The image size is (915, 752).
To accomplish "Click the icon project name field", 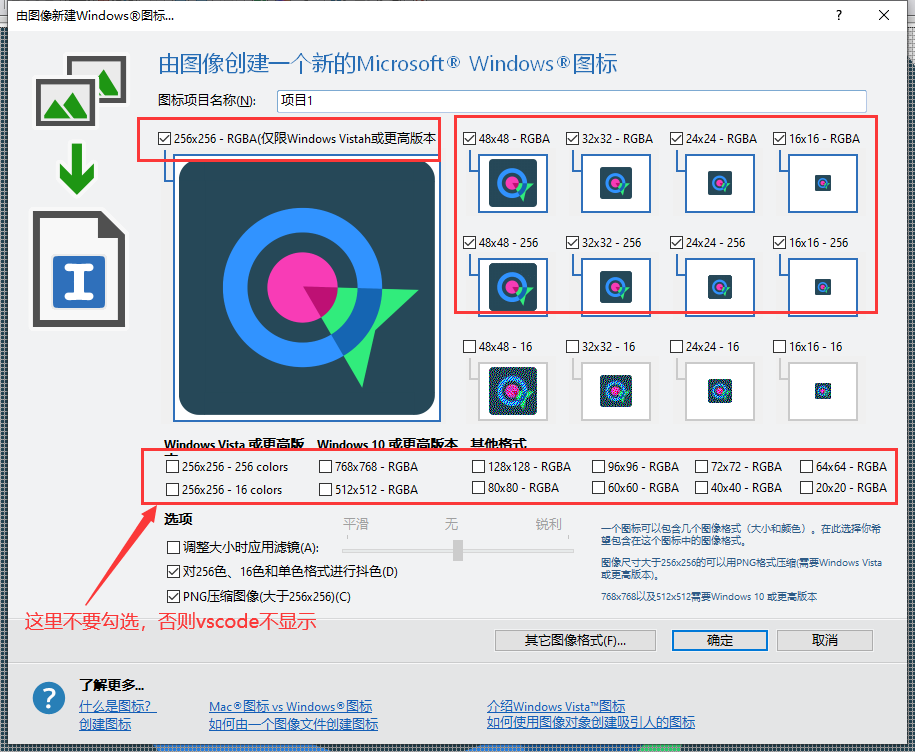I will (571, 100).
